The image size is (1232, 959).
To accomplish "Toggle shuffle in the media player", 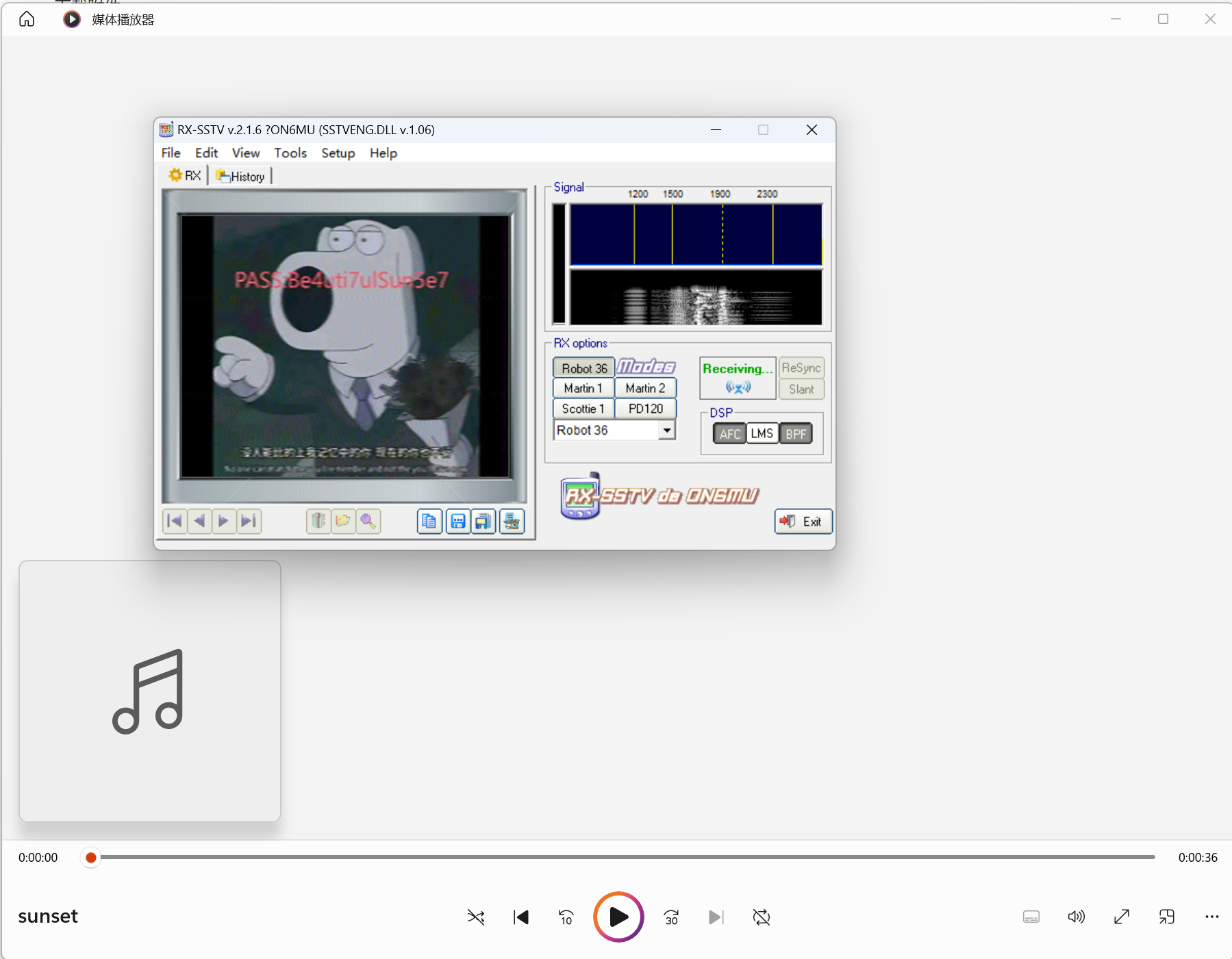I will tap(476, 917).
